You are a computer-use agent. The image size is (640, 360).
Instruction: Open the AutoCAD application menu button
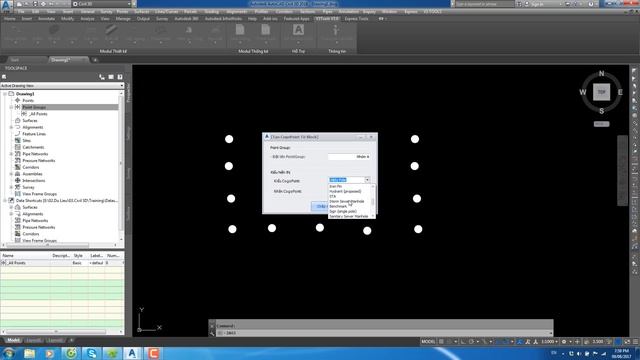coord(6,5)
